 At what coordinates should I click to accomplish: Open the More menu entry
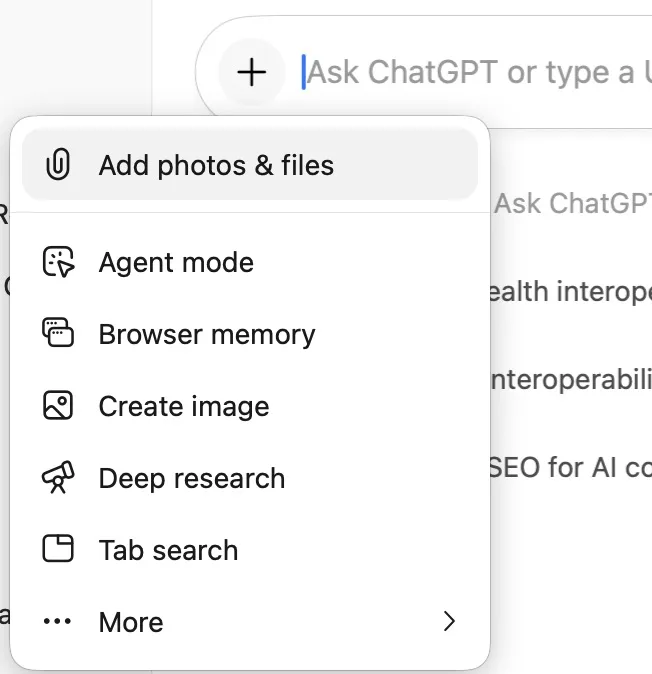(x=250, y=622)
